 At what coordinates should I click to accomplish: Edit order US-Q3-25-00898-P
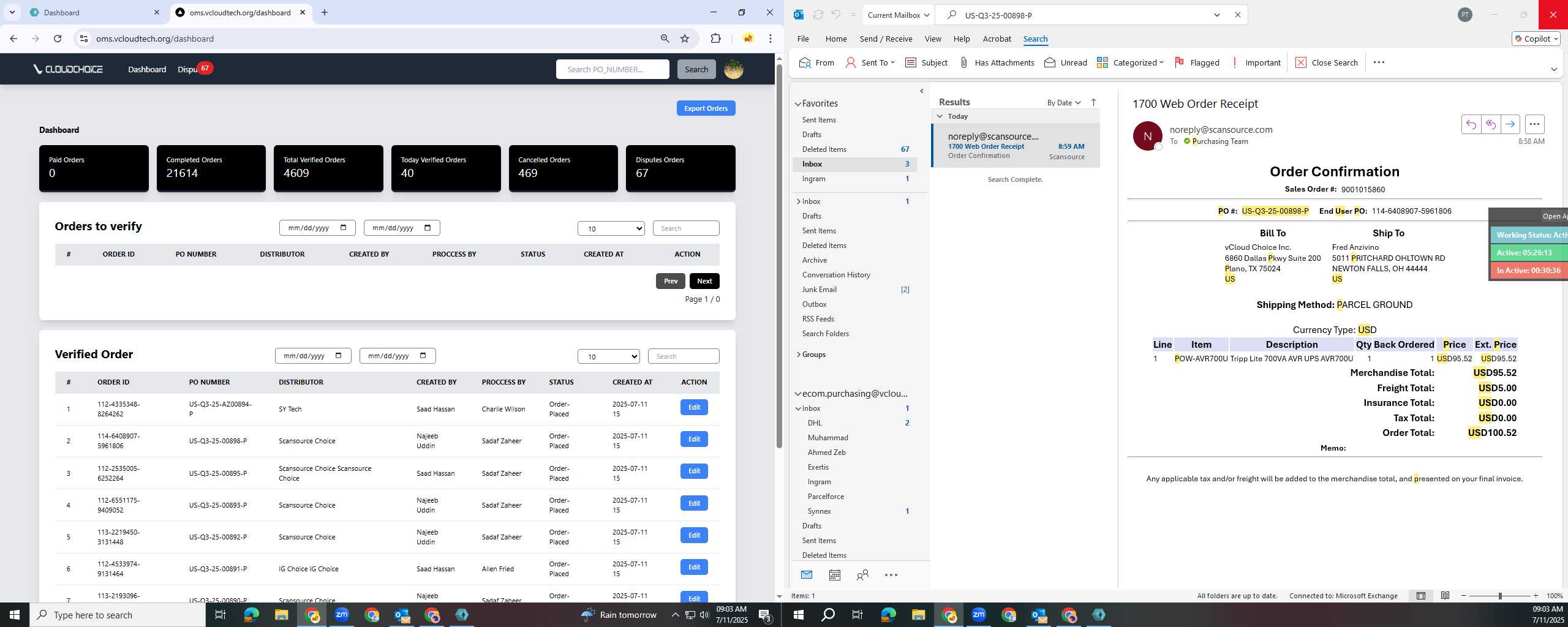click(694, 439)
